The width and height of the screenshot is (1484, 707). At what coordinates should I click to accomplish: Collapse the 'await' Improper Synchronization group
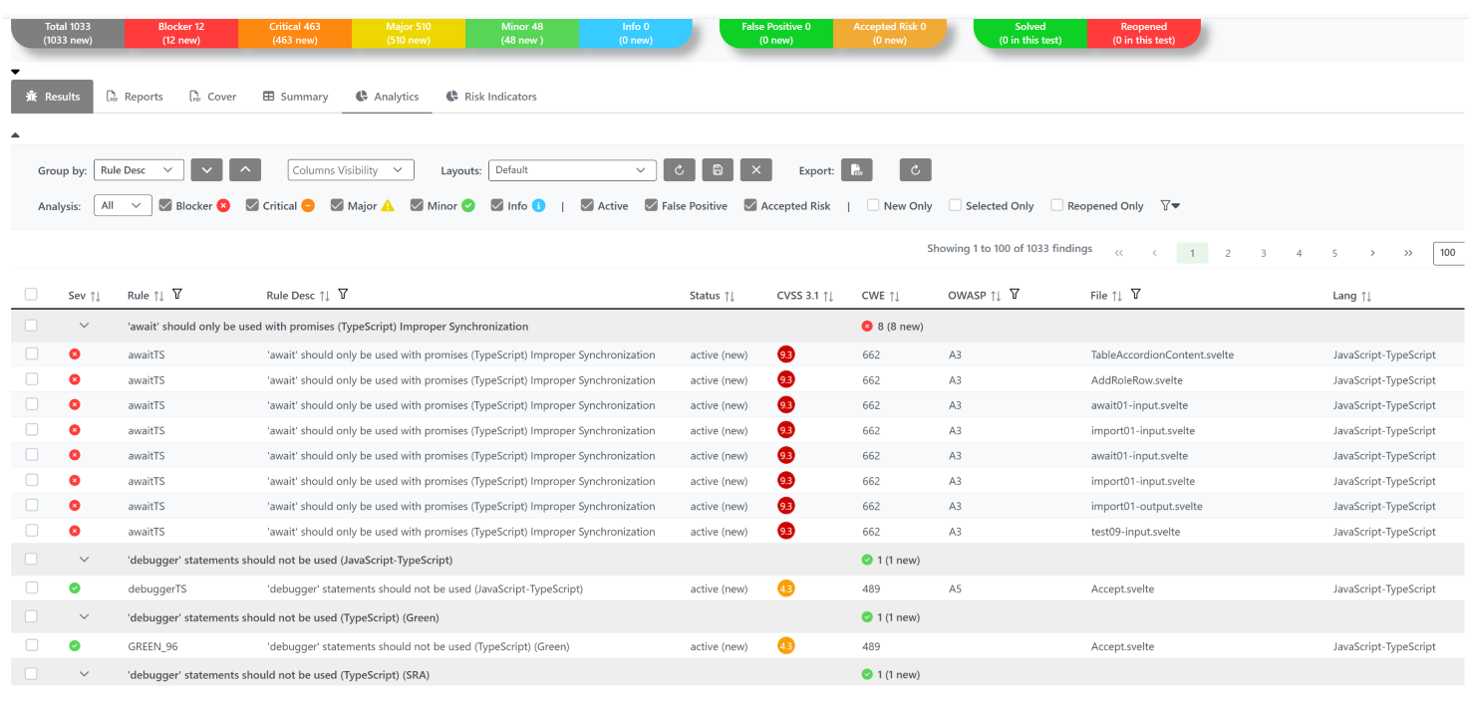tap(84, 326)
